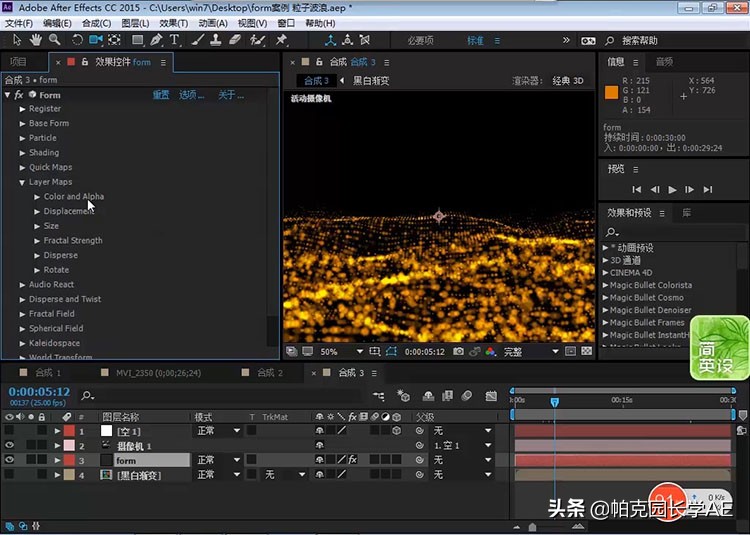Select the Puppet Pin tool
Viewport: 750px width, 535px height.
pyautogui.click(x=281, y=40)
